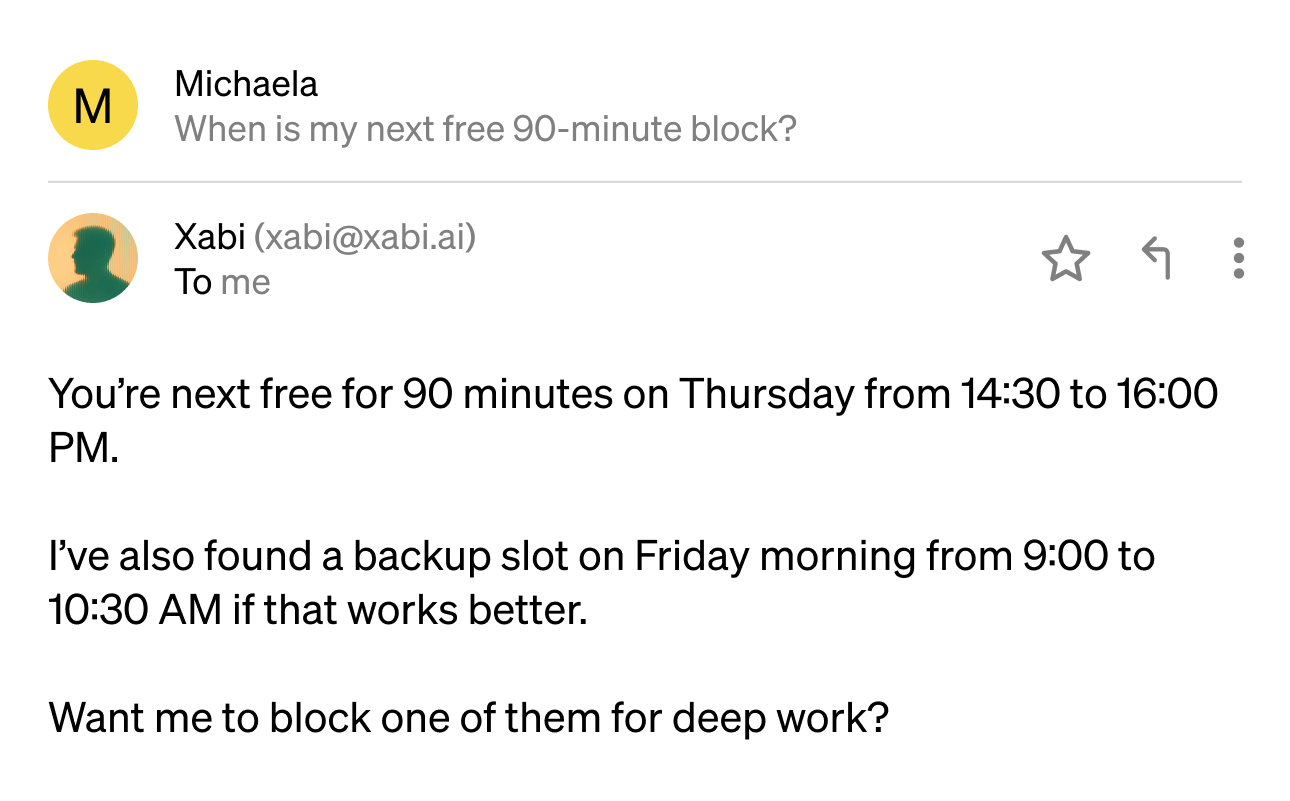The image size is (1290, 801).
Task: Expand the "To me" recipient details
Action: (x=222, y=282)
